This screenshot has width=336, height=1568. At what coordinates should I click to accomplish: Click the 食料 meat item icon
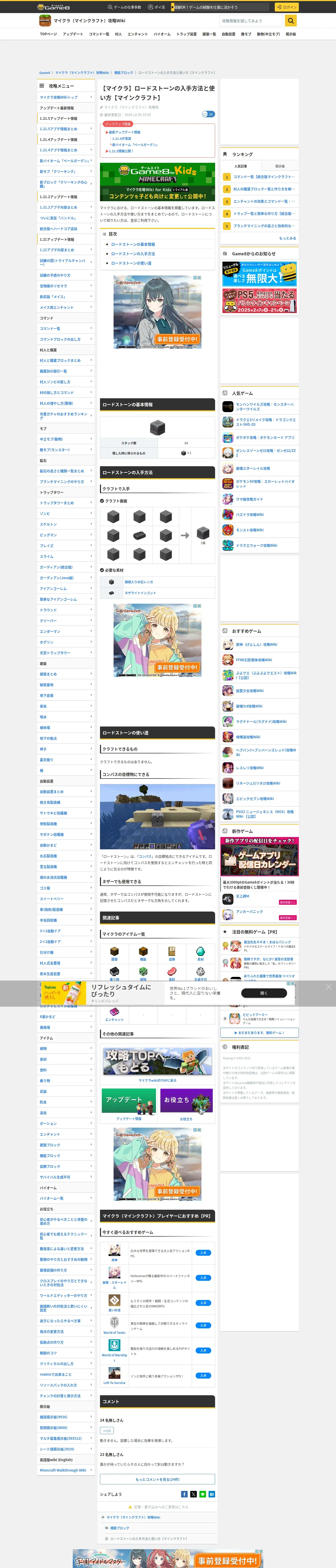[x=172, y=971]
